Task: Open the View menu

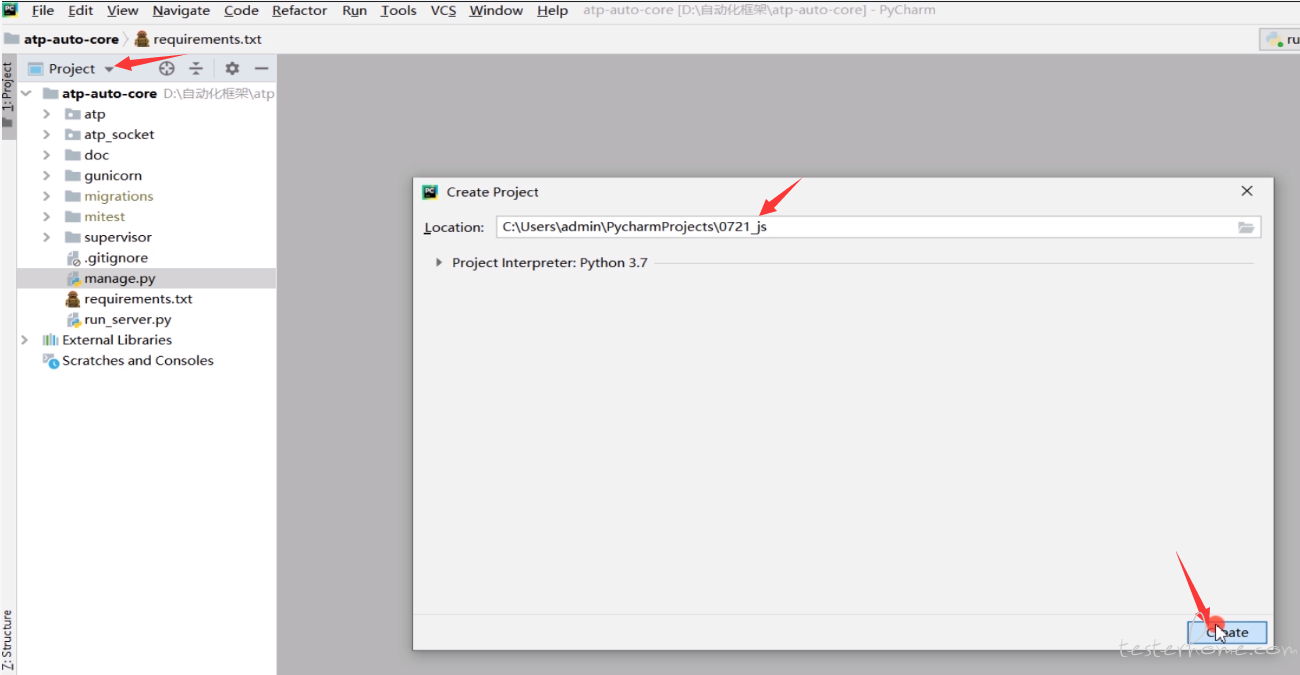Action: pyautogui.click(x=122, y=10)
